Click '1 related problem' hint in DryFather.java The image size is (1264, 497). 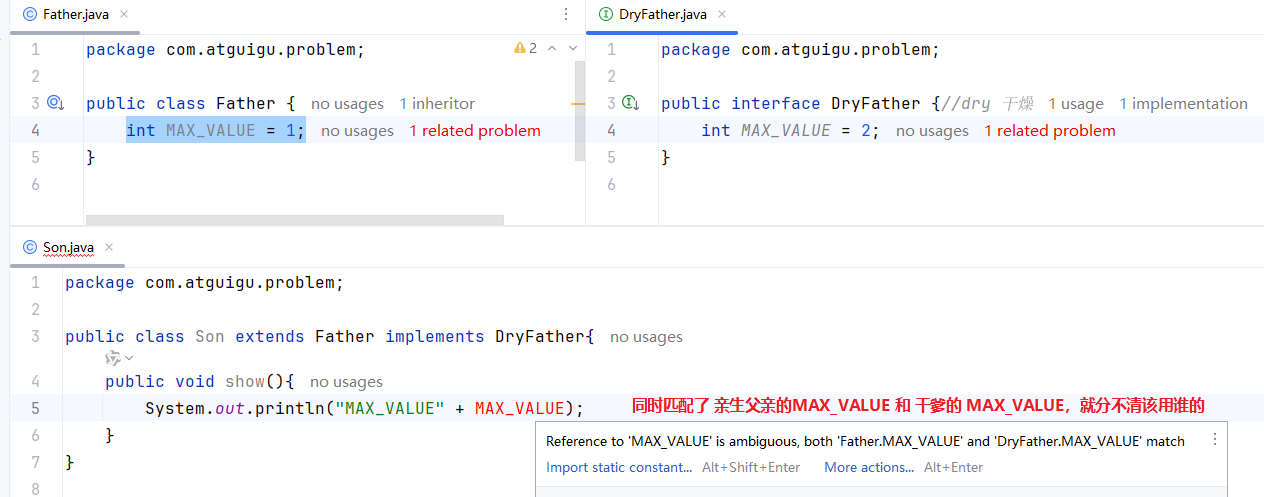[1050, 131]
